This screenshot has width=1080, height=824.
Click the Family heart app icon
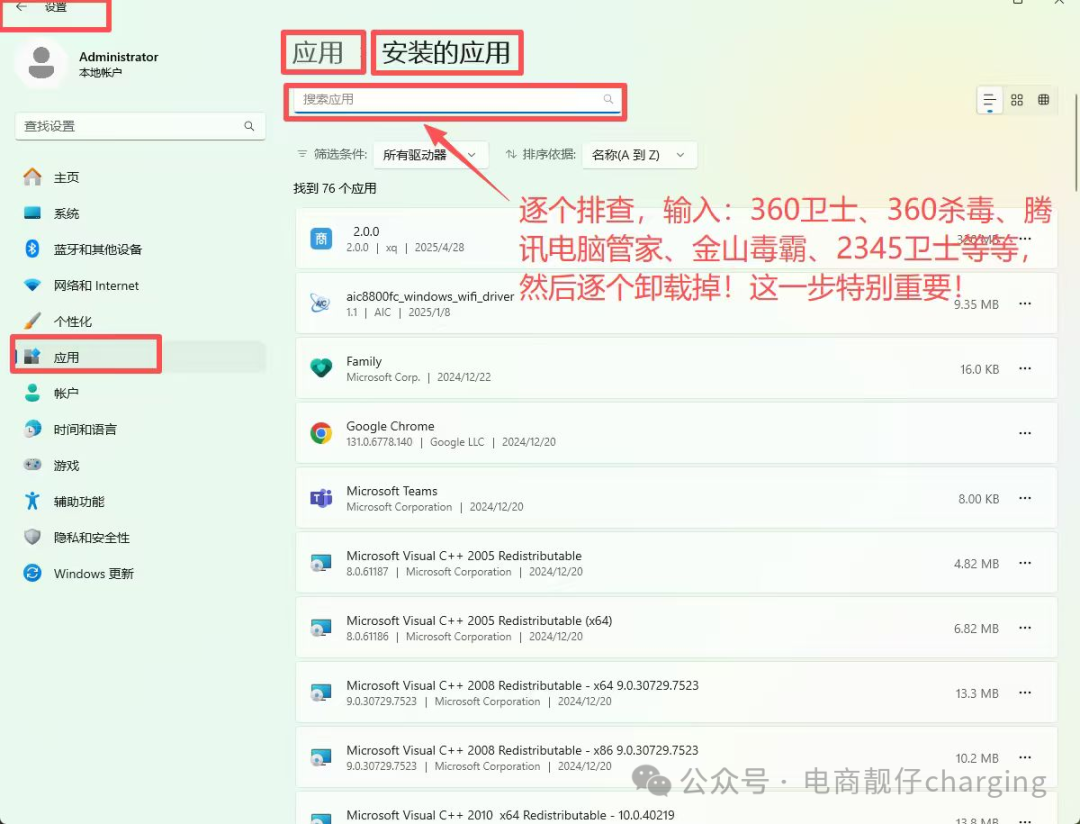point(321,368)
